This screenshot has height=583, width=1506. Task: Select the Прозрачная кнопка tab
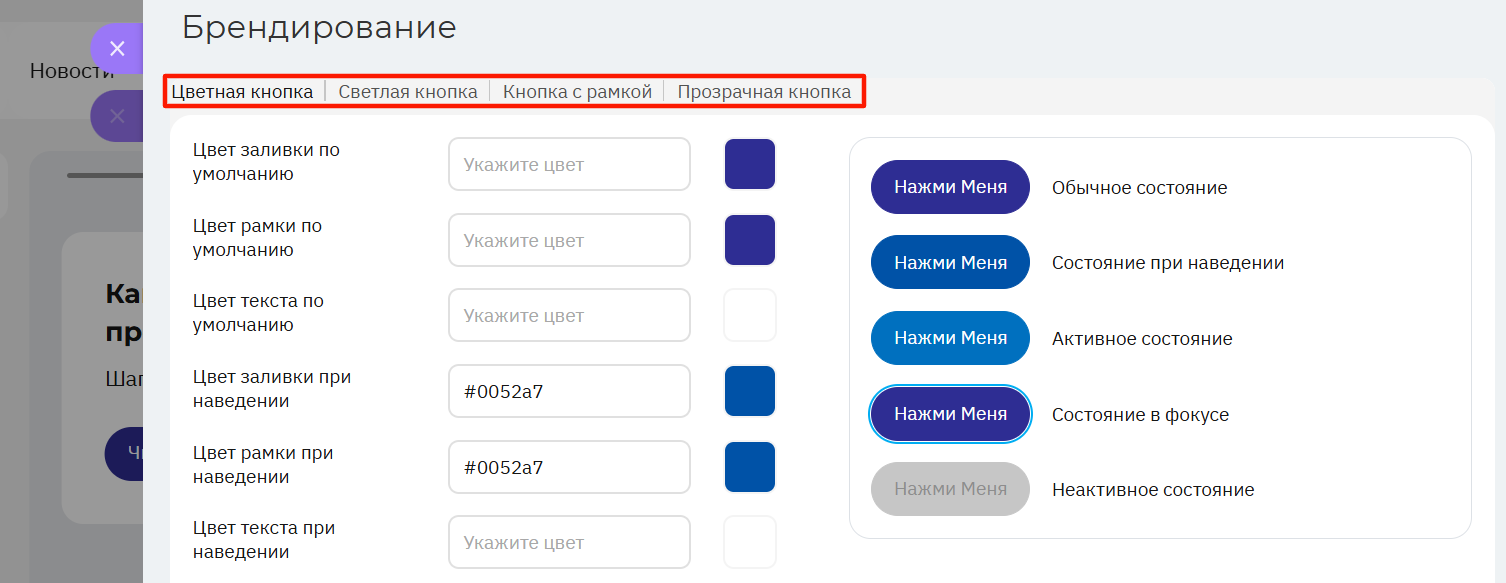[764, 92]
